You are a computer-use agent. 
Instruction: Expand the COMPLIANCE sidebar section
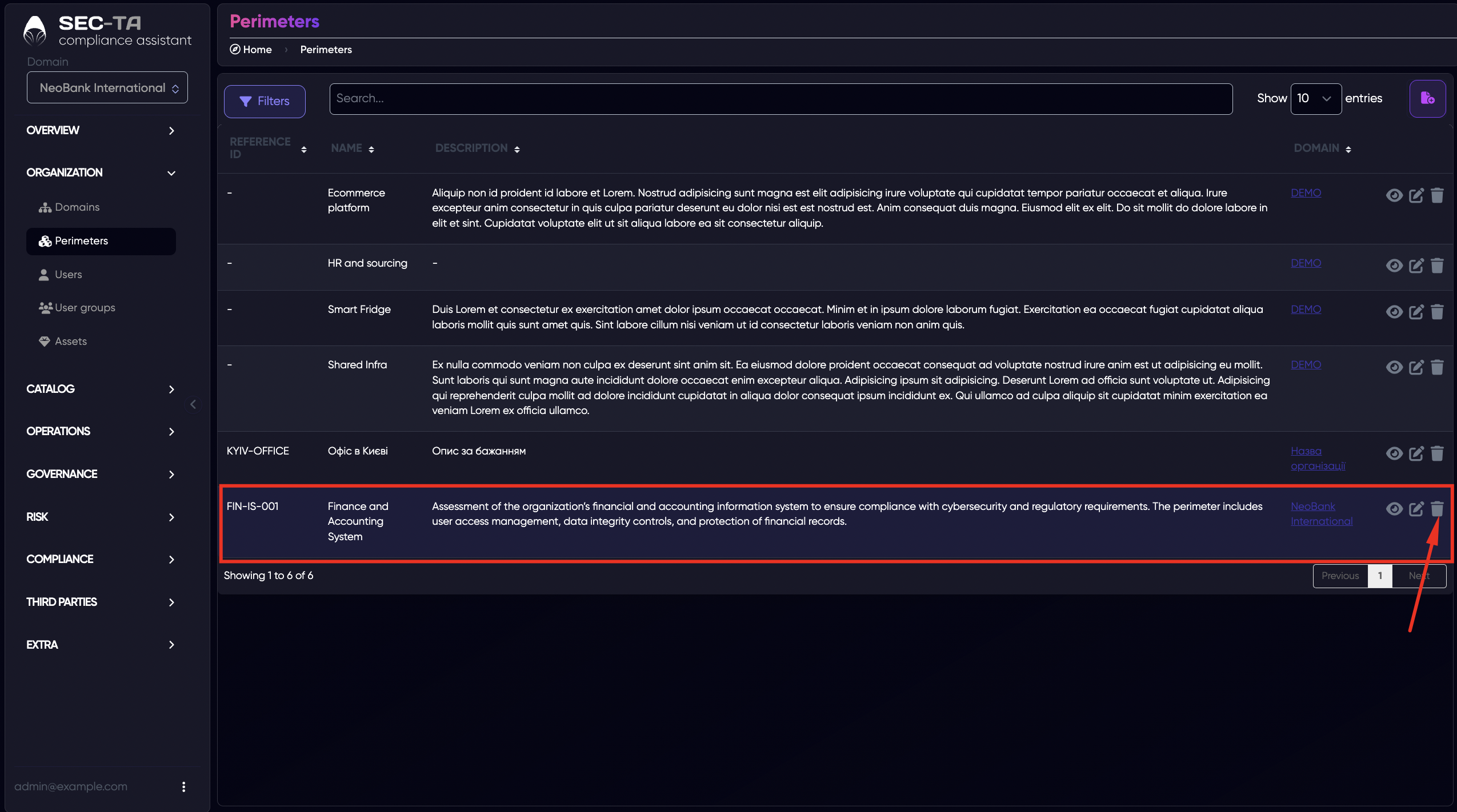101,559
